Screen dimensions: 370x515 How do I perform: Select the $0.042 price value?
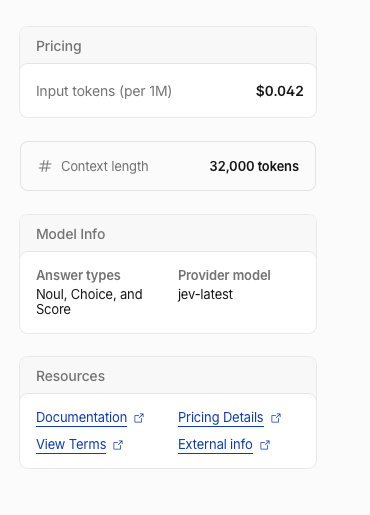[x=280, y=91]
